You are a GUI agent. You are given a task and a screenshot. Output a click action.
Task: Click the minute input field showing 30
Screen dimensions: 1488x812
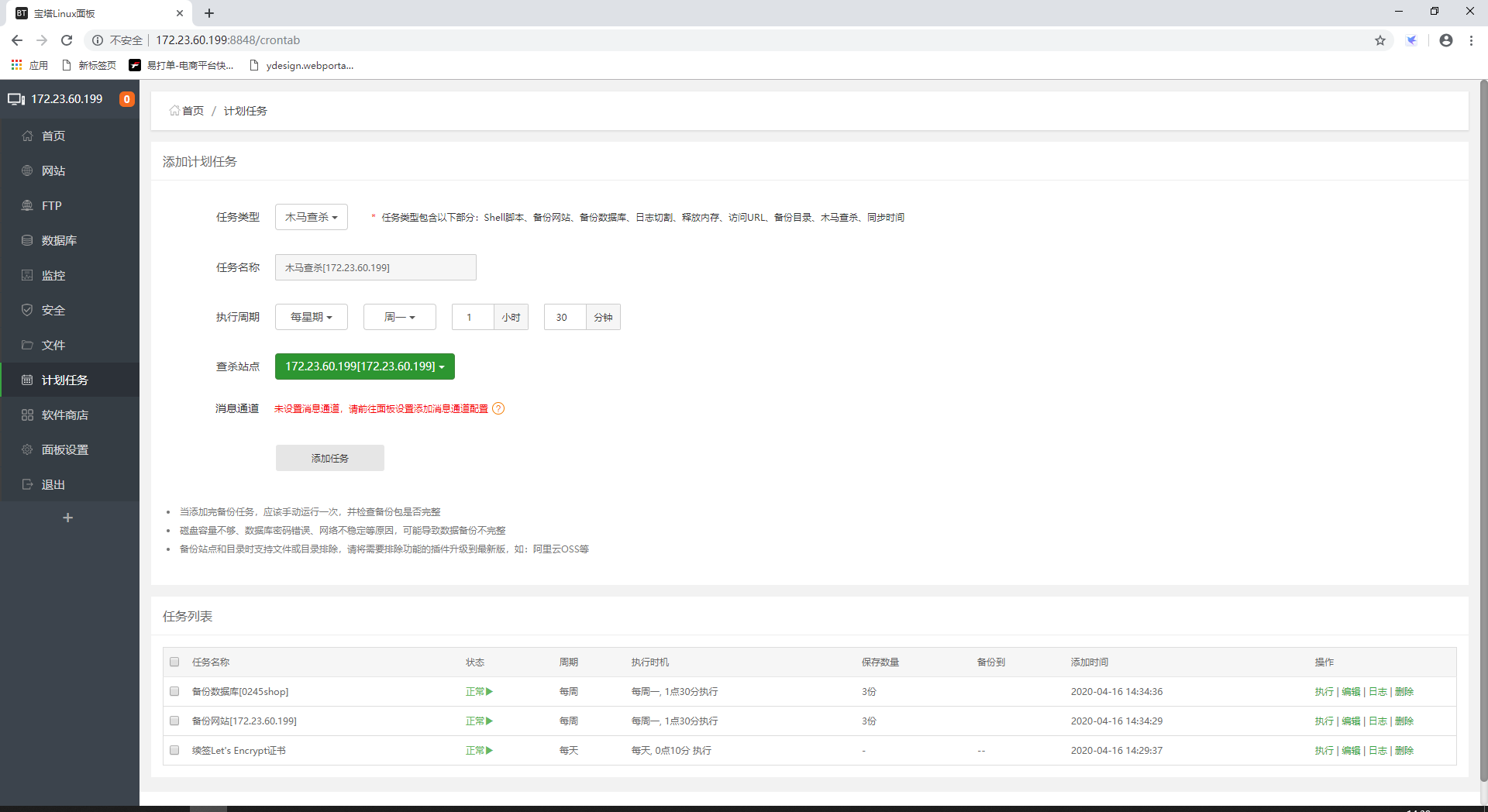[565, 317]
